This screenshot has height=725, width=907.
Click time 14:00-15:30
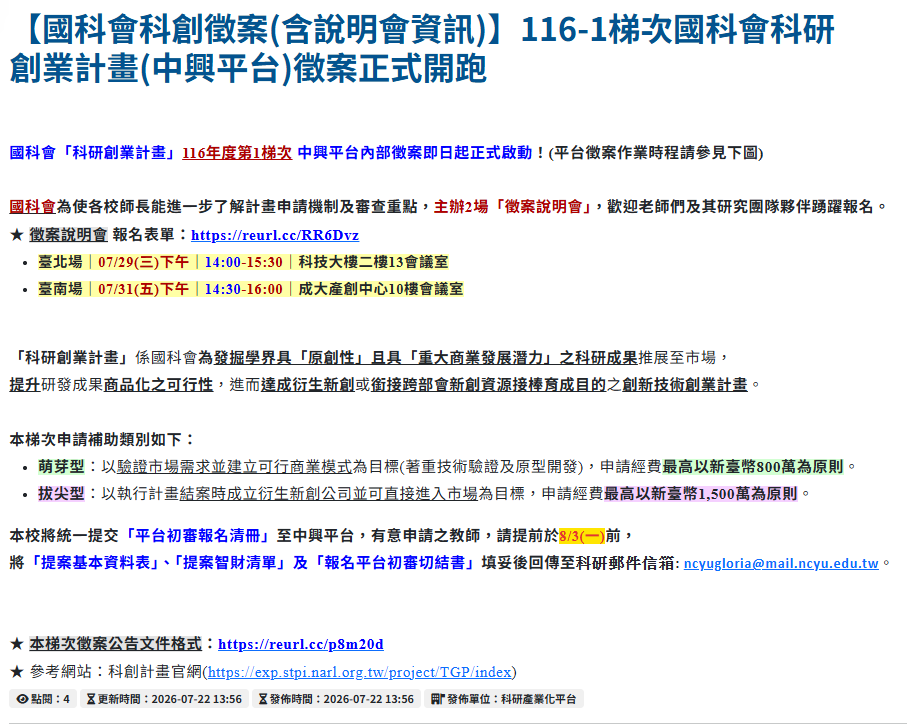tap(244, 262)
